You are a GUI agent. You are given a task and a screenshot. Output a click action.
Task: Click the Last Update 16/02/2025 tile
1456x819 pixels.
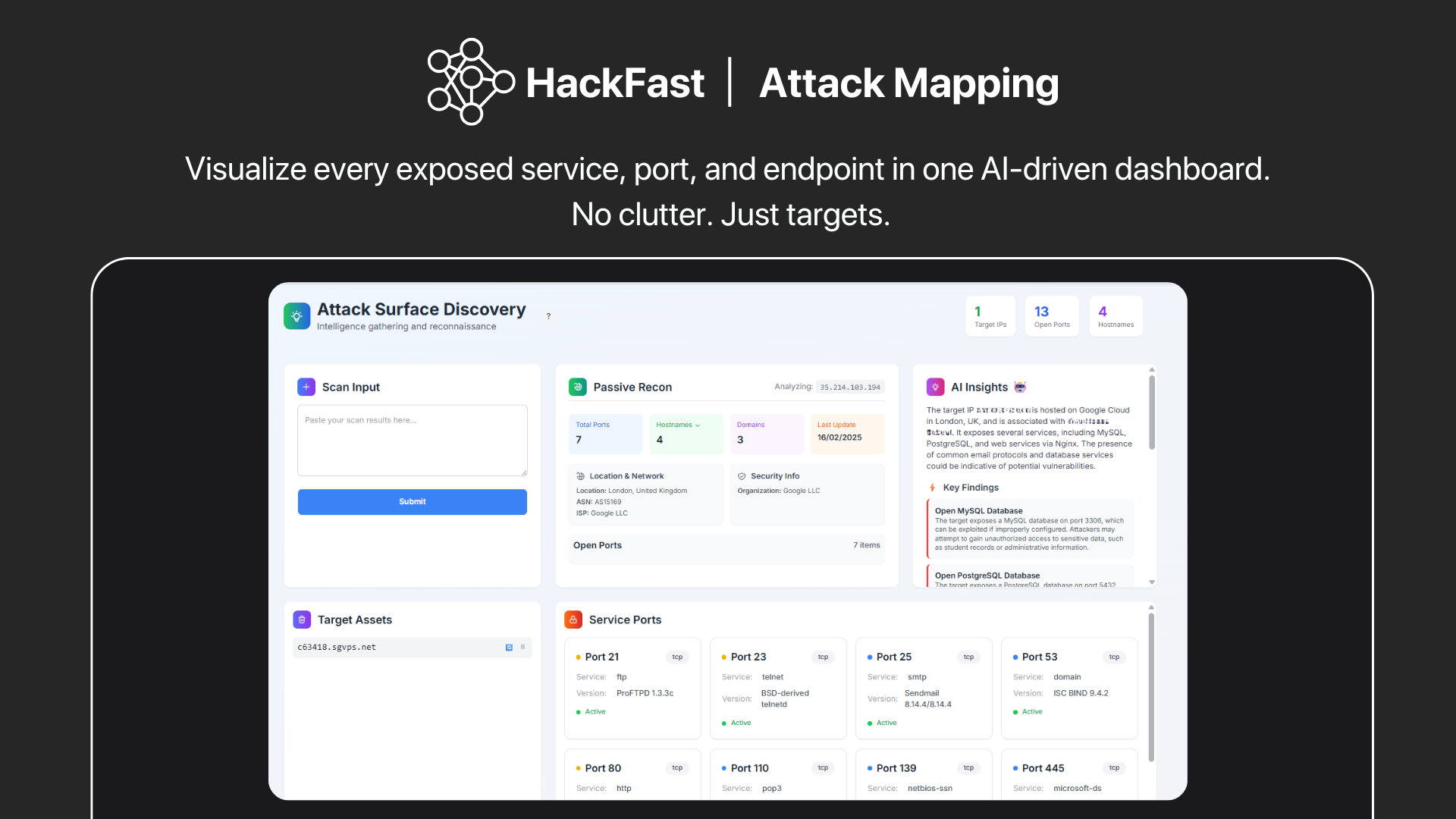point(848,434)
